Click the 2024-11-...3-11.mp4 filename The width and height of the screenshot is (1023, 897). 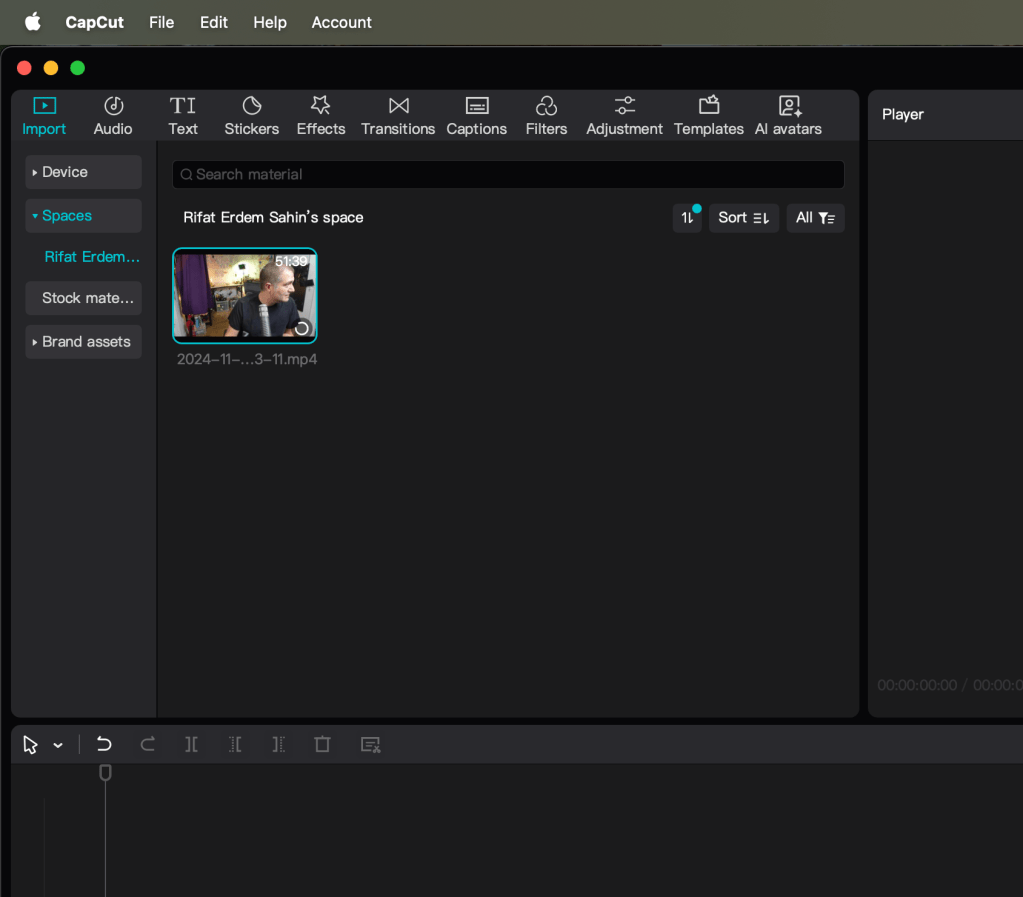click(x=247, y=359)
